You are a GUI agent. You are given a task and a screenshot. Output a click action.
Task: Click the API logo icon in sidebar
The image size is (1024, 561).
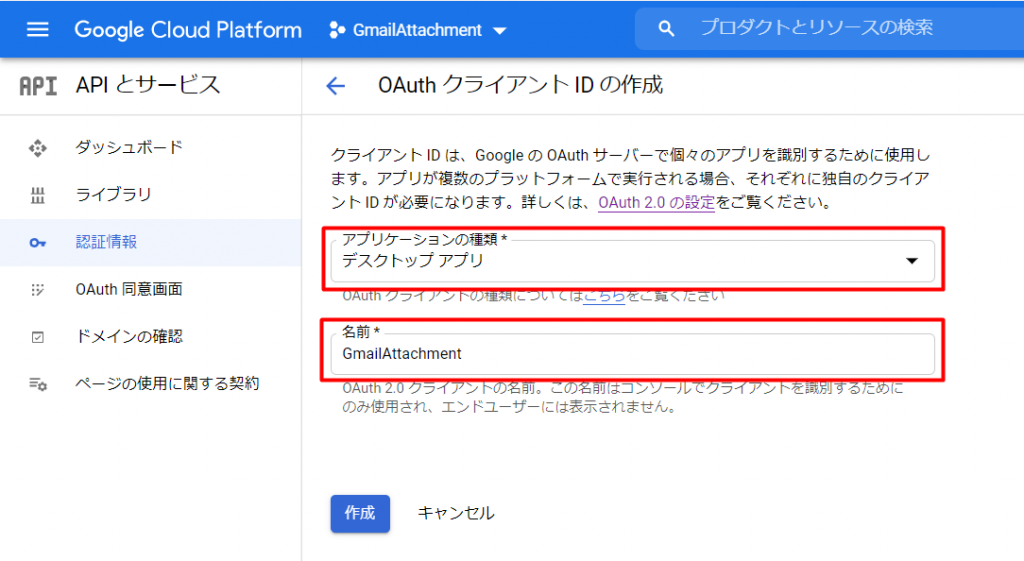(x=38, y=86)
